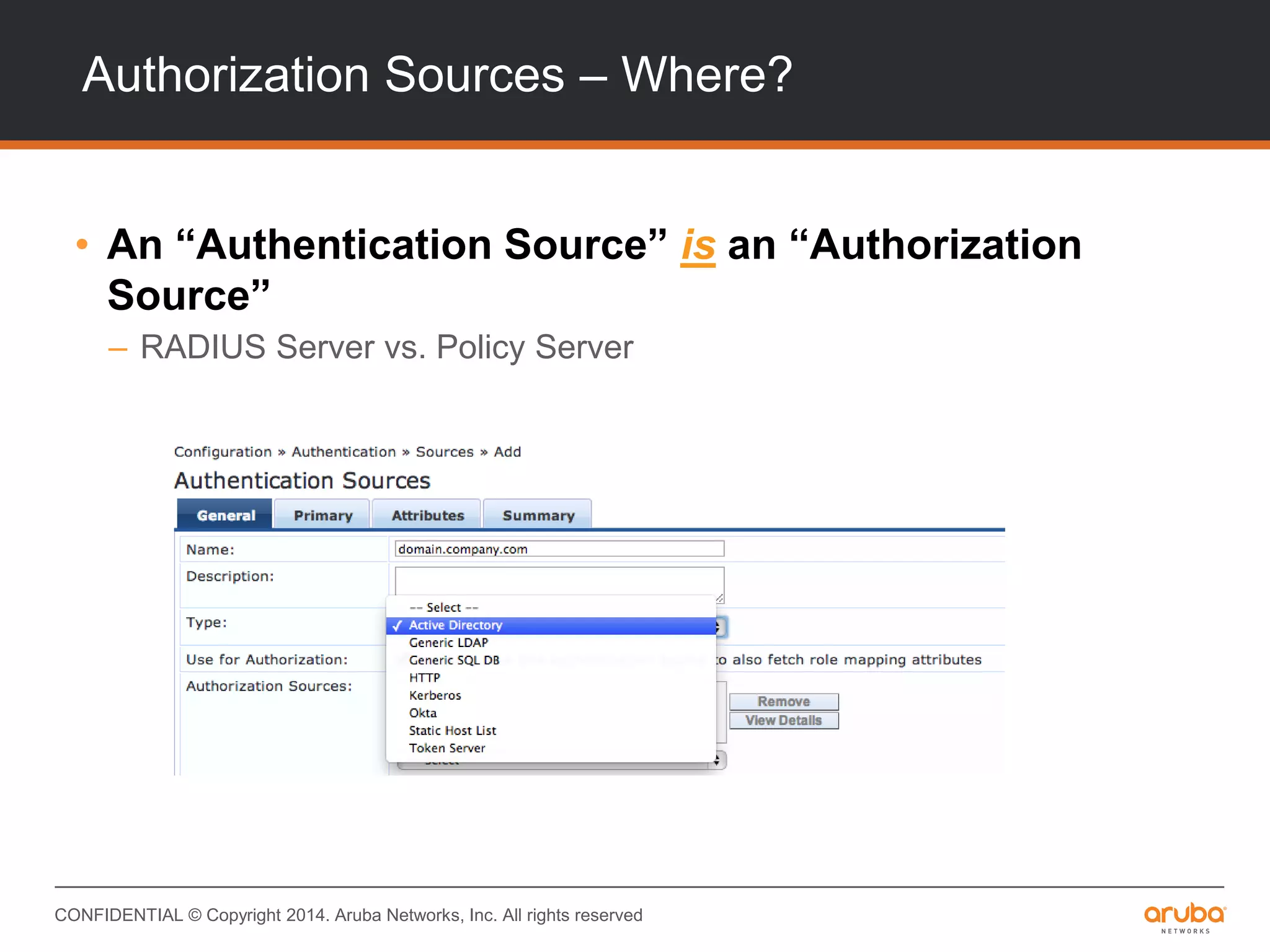The width and height of the screenshot is (1270, 952).
Task: Click the Authentication breadcrumb link
Action: tap(344, 452)
